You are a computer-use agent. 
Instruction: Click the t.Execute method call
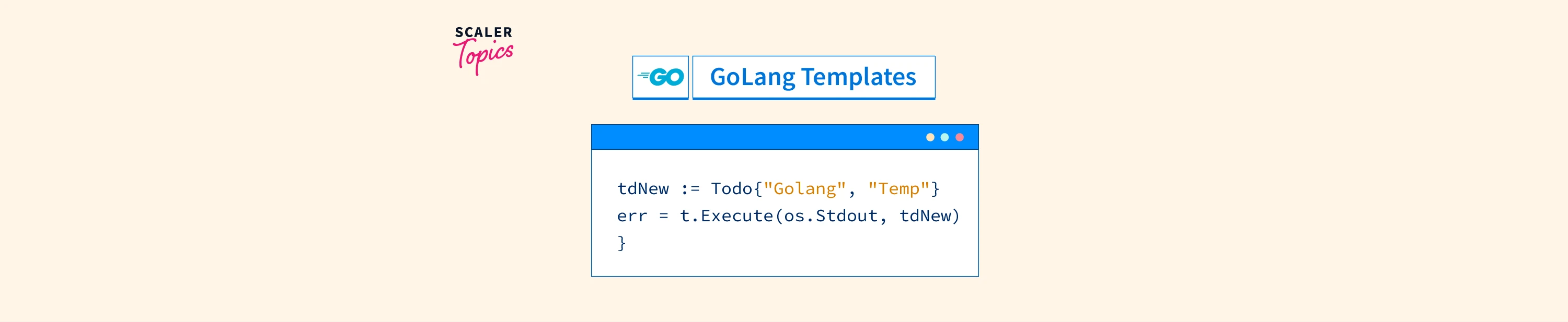point(726,216)
